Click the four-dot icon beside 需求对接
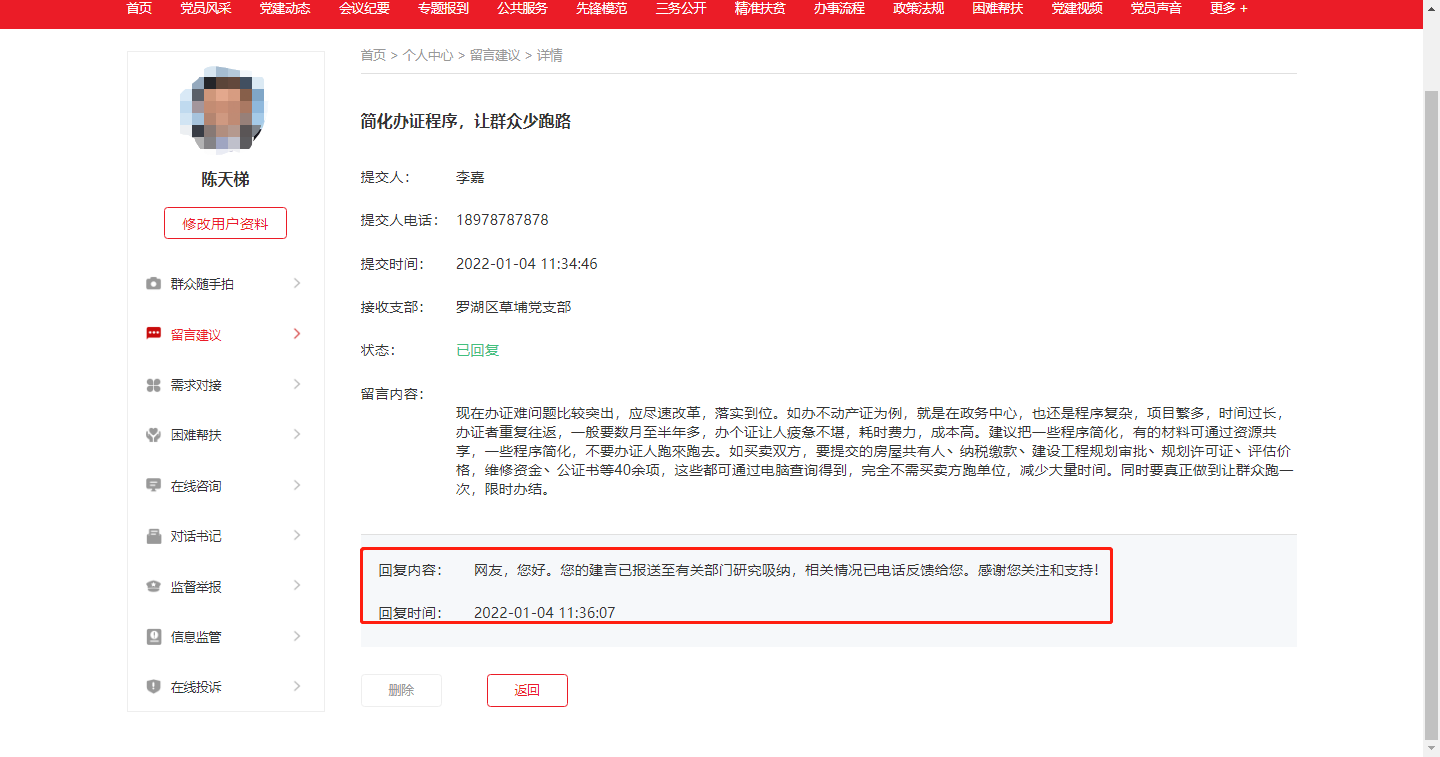1440x757 pixels. coord(153,385)
